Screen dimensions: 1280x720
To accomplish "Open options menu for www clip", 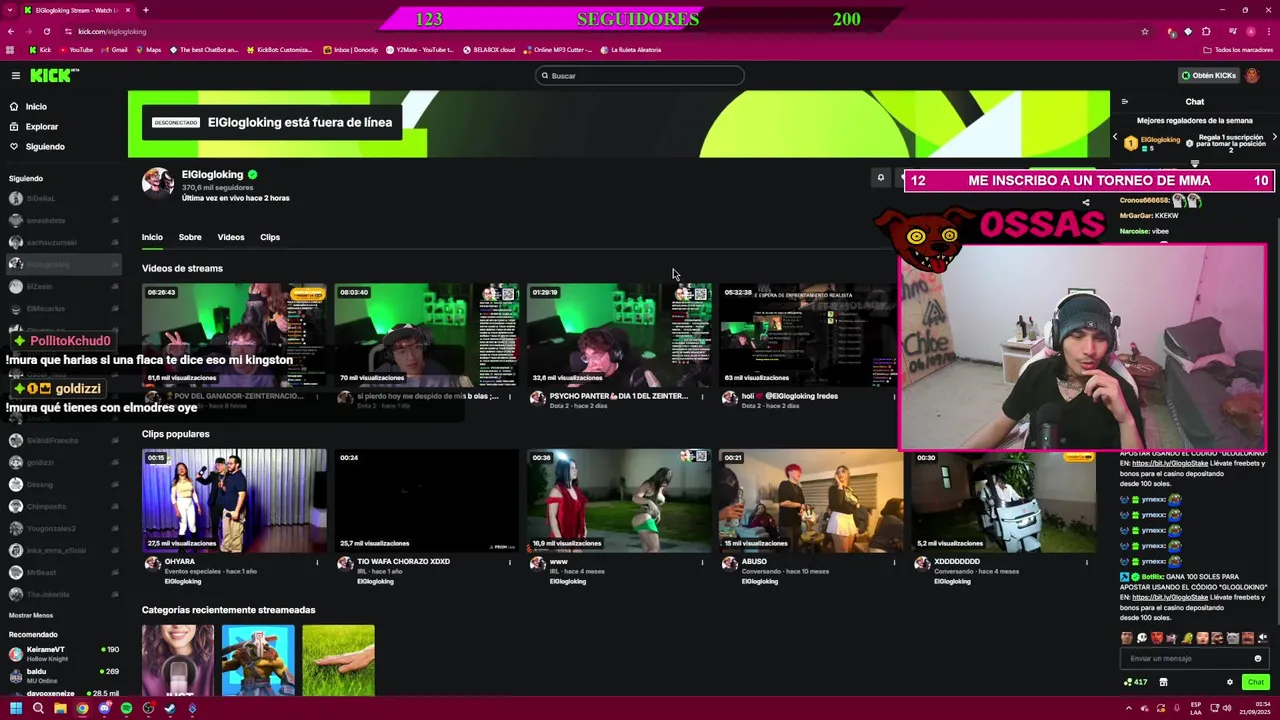I will pos(702,562).
